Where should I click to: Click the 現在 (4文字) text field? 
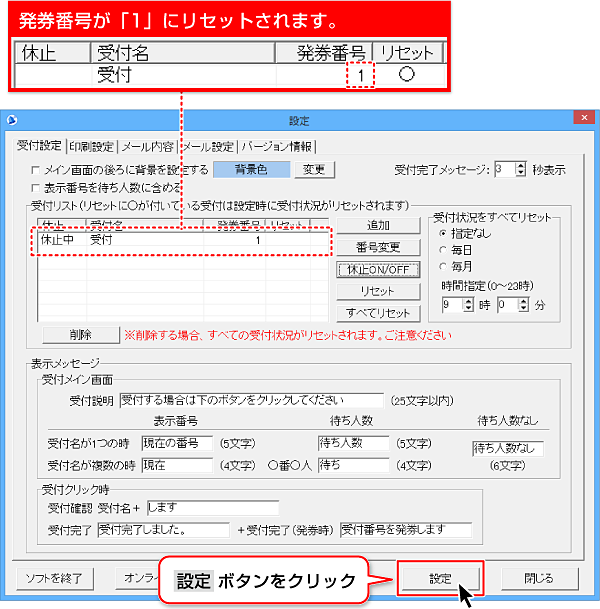(x=177, y=465)
